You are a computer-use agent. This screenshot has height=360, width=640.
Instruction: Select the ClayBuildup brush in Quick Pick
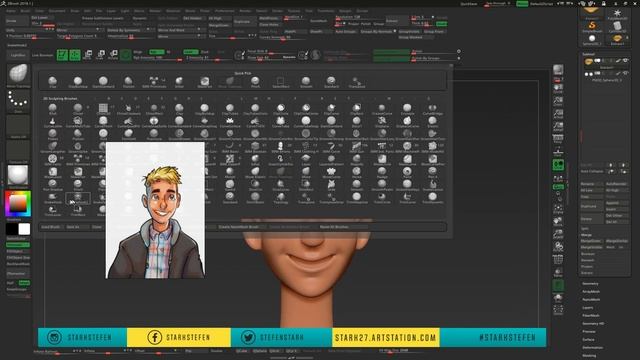point(78,82)
